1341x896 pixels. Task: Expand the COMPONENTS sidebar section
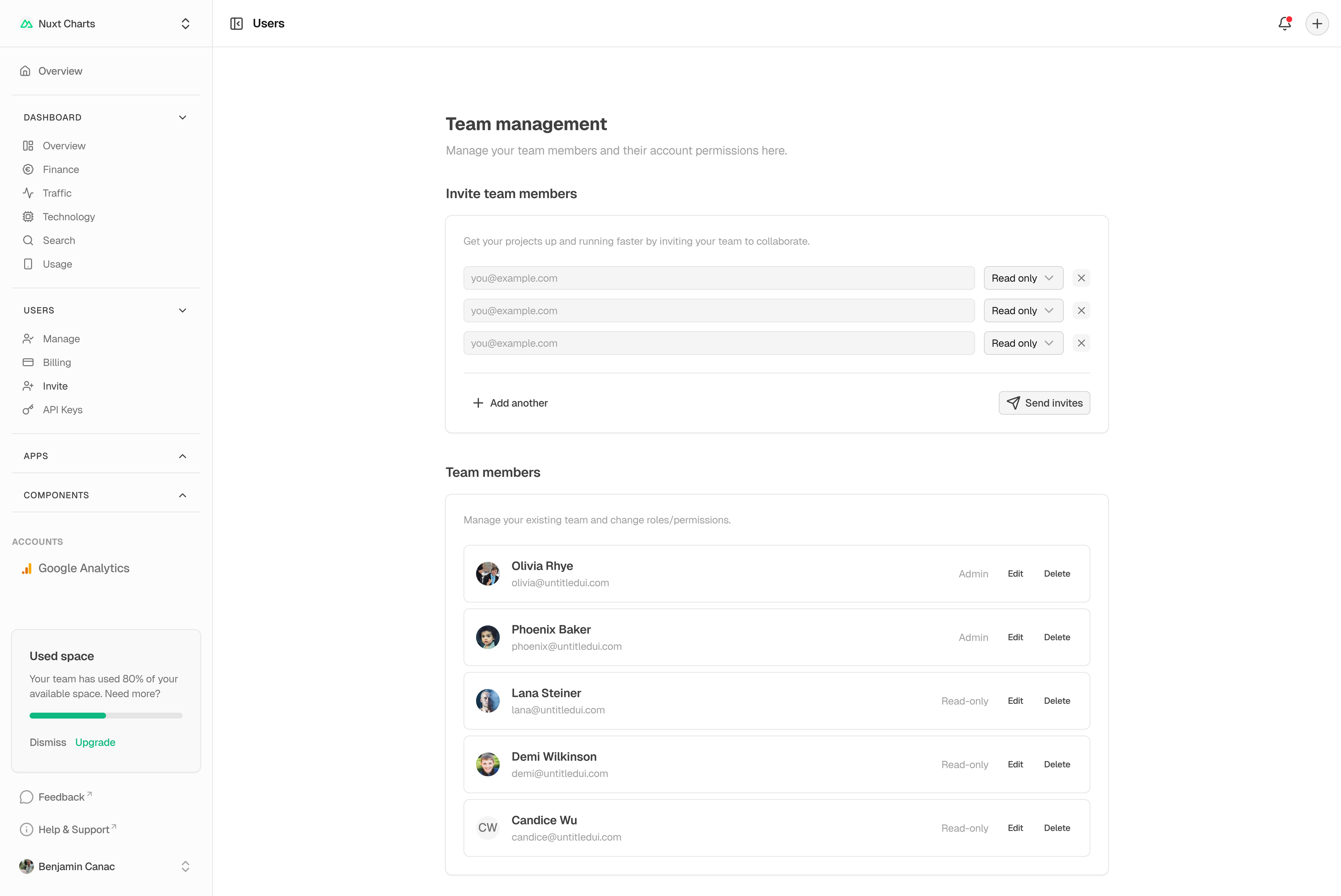tap(182, 495)
